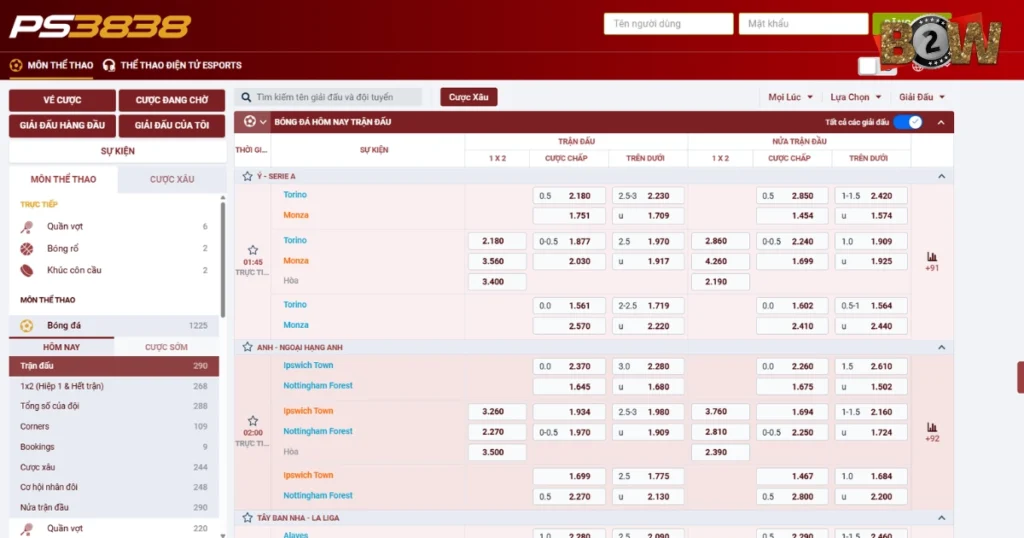Select the Bookings market
Image resolution: width=1024 pixels, height=538 pixels.
pyautogui.click(x=114, y=447)
